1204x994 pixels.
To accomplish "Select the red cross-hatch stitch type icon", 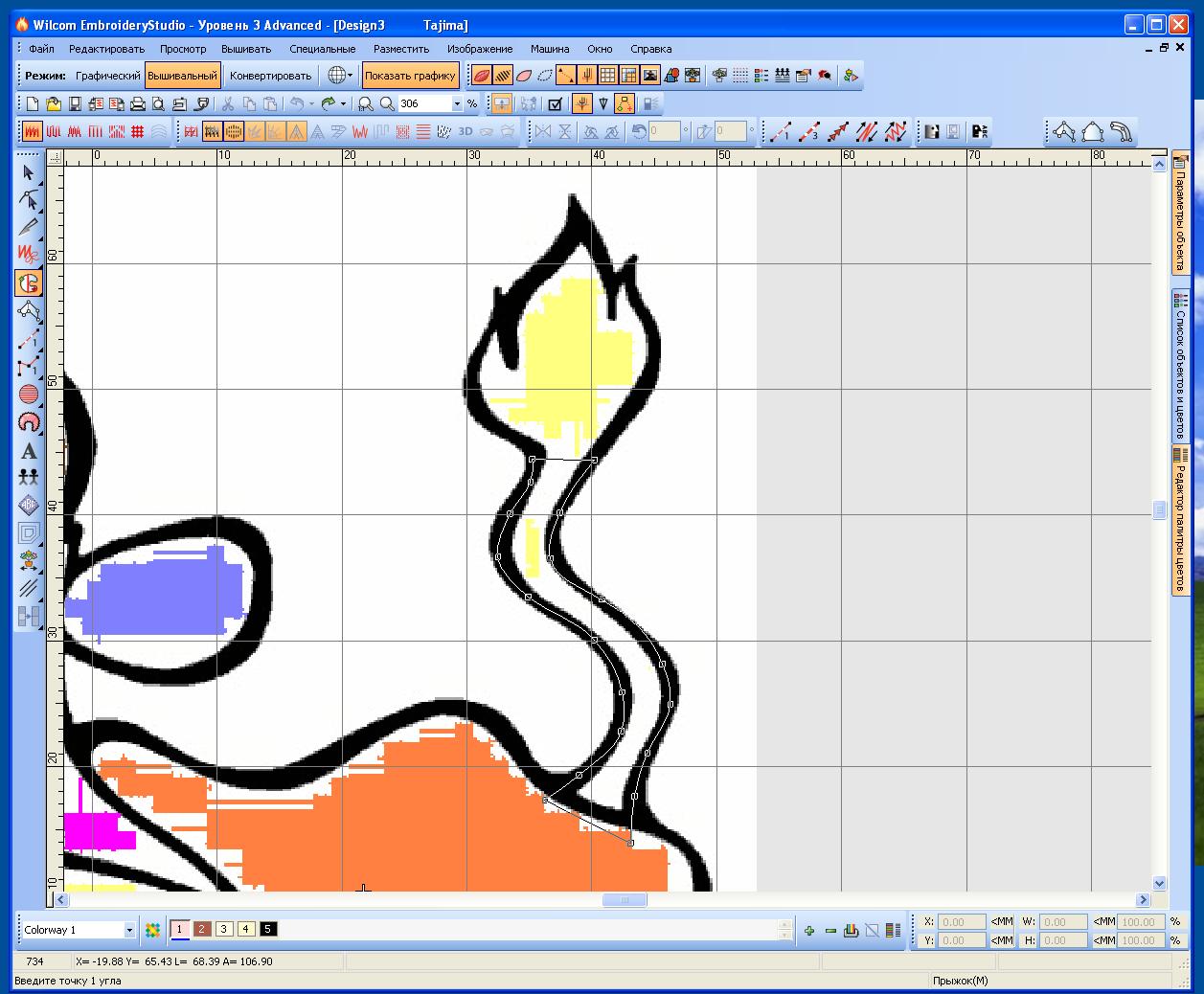I will pyautogui.click(x=138, y=131).
